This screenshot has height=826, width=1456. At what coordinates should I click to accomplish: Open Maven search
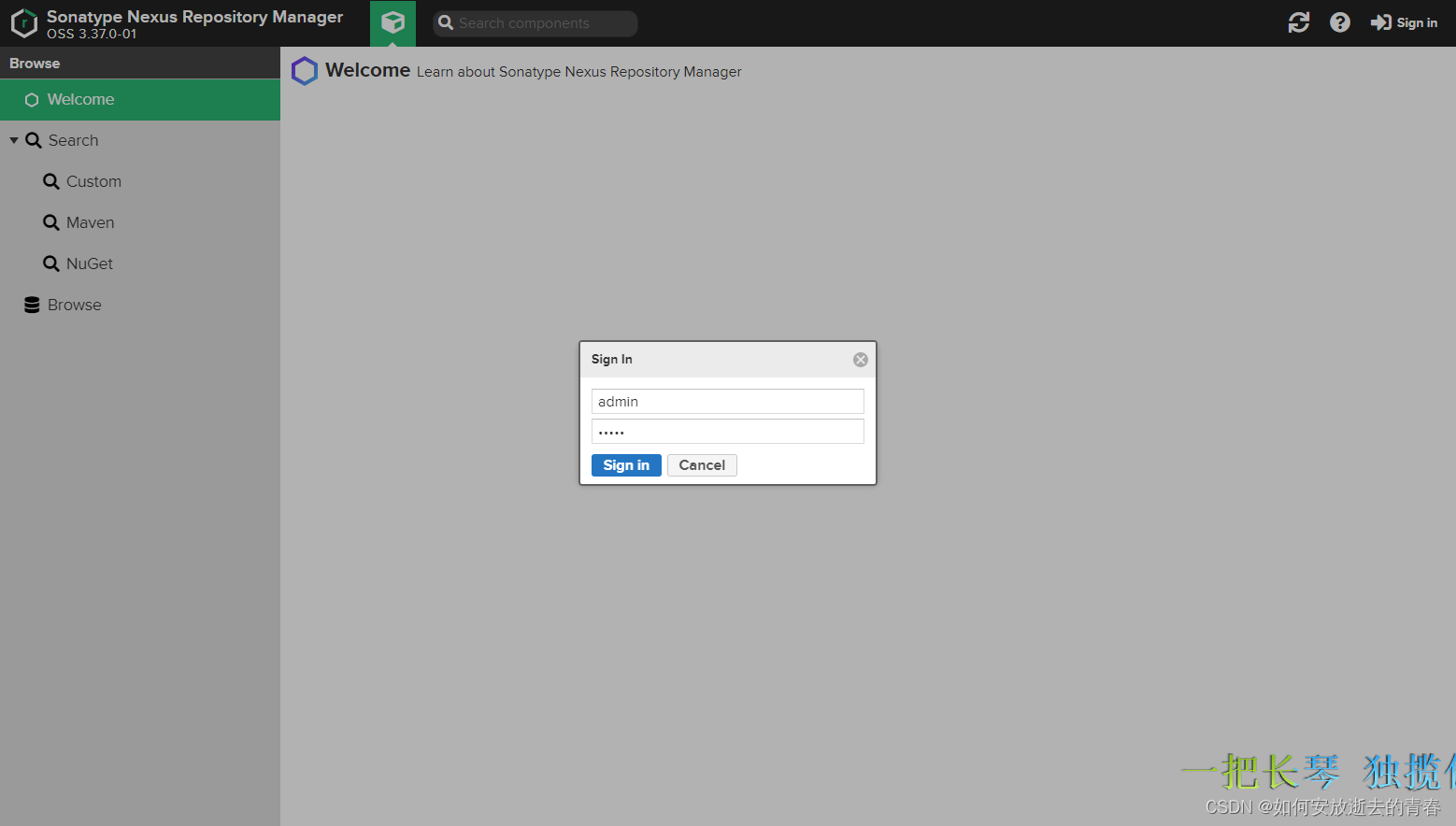(x=140, y=222)
